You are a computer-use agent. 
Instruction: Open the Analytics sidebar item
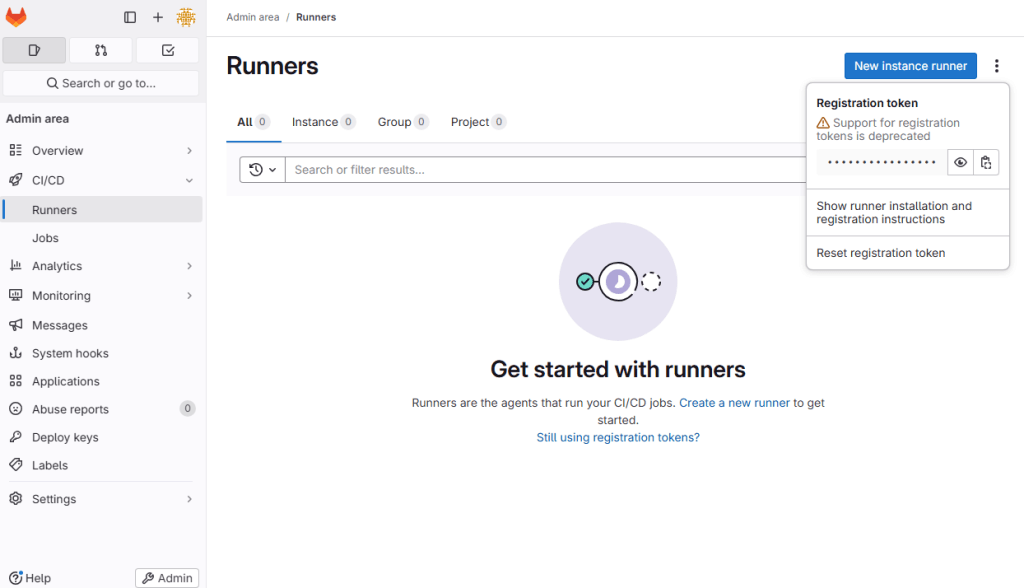(x=101, y=266)
